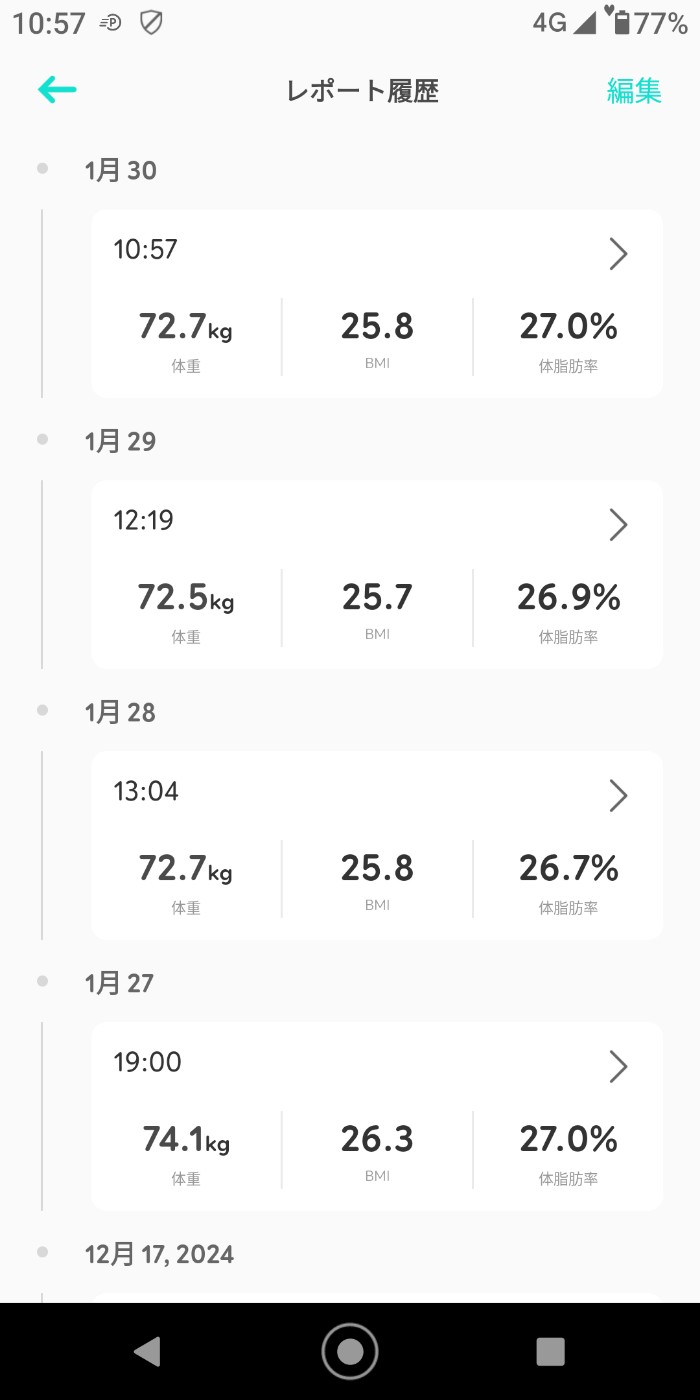
Task: Select BMI 25.7 in January 29 card
Action: pos(377,598)
